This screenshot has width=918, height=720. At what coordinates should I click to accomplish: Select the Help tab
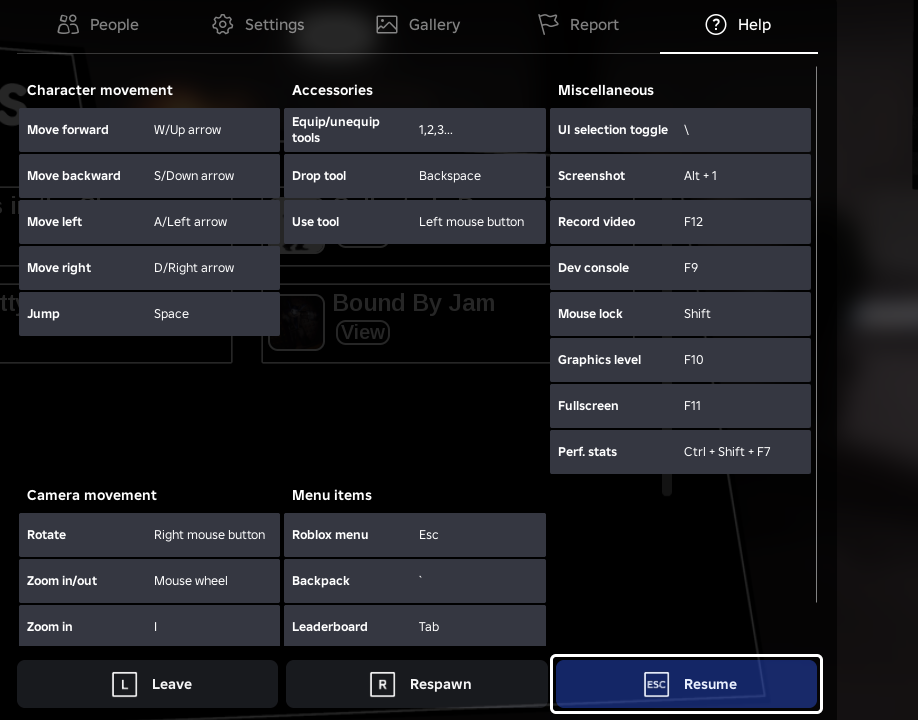point(738,25)
